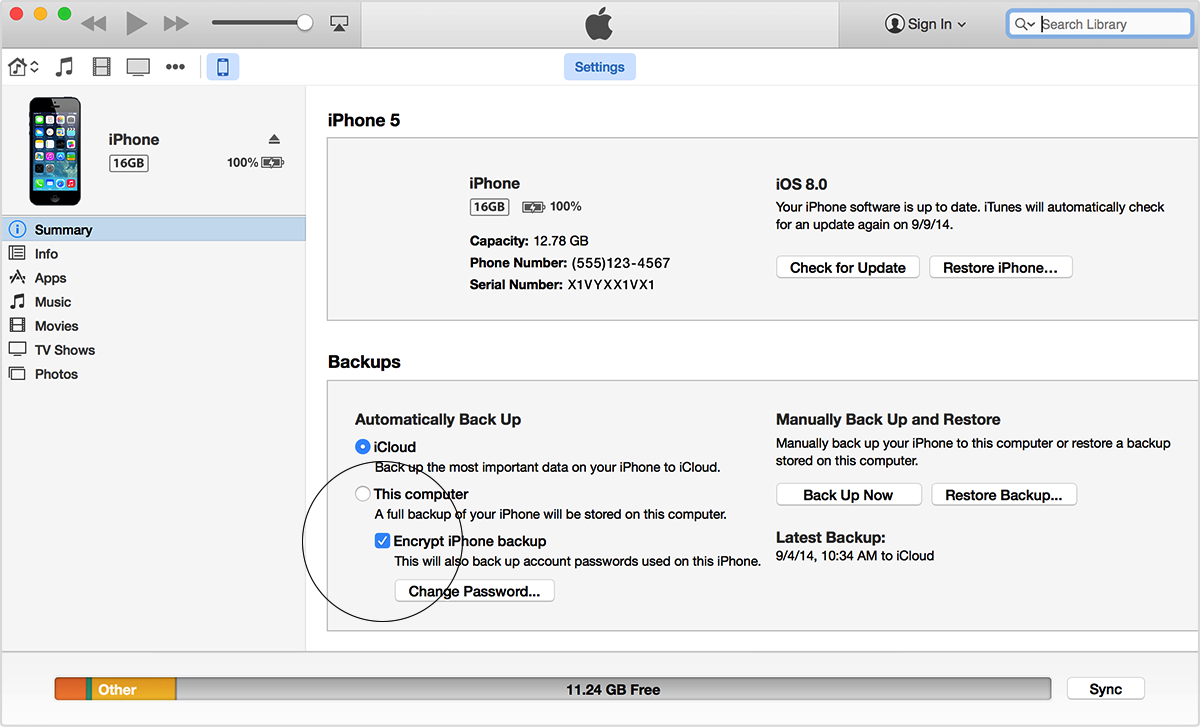Select TV Shows in the sidebar
Image resolution: width=1200 pixels, height=728 pixels.
pyautogui.click(x=153, y=350)
